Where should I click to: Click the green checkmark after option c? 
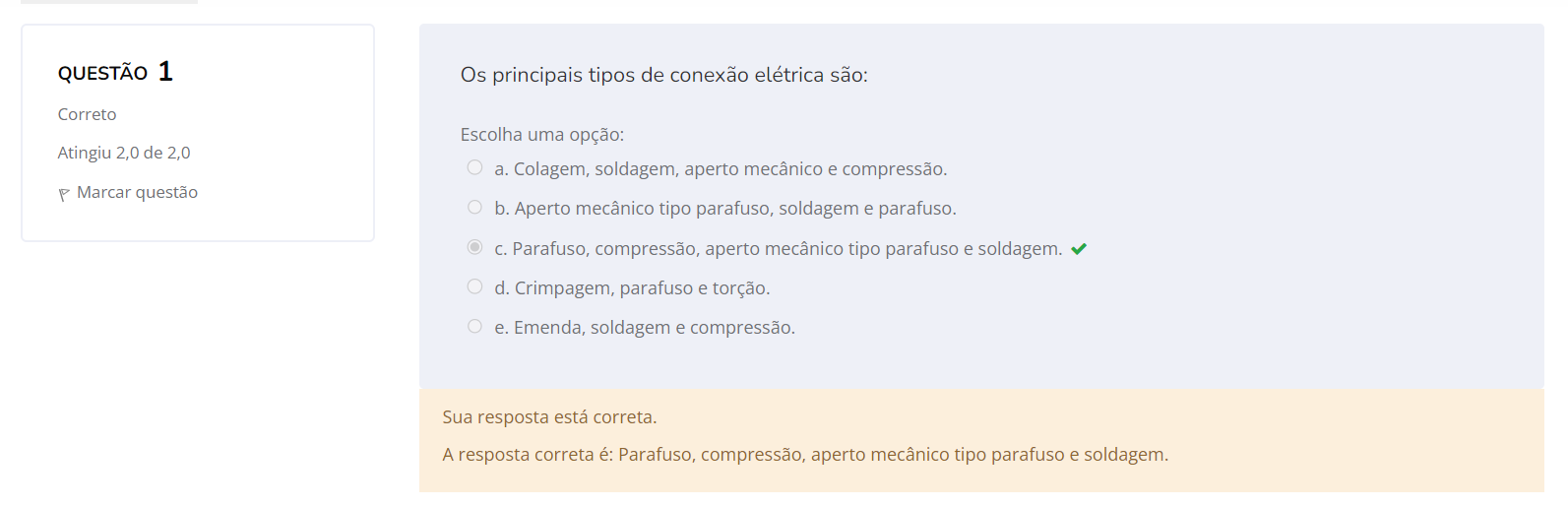pyautogui.click(x=1079, y=249)
